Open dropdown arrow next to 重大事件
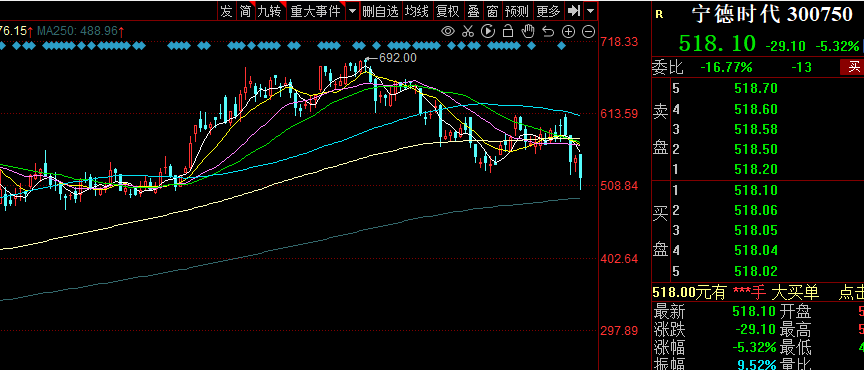The height and width of the screenshot is (370, 864). coord(352,10)
